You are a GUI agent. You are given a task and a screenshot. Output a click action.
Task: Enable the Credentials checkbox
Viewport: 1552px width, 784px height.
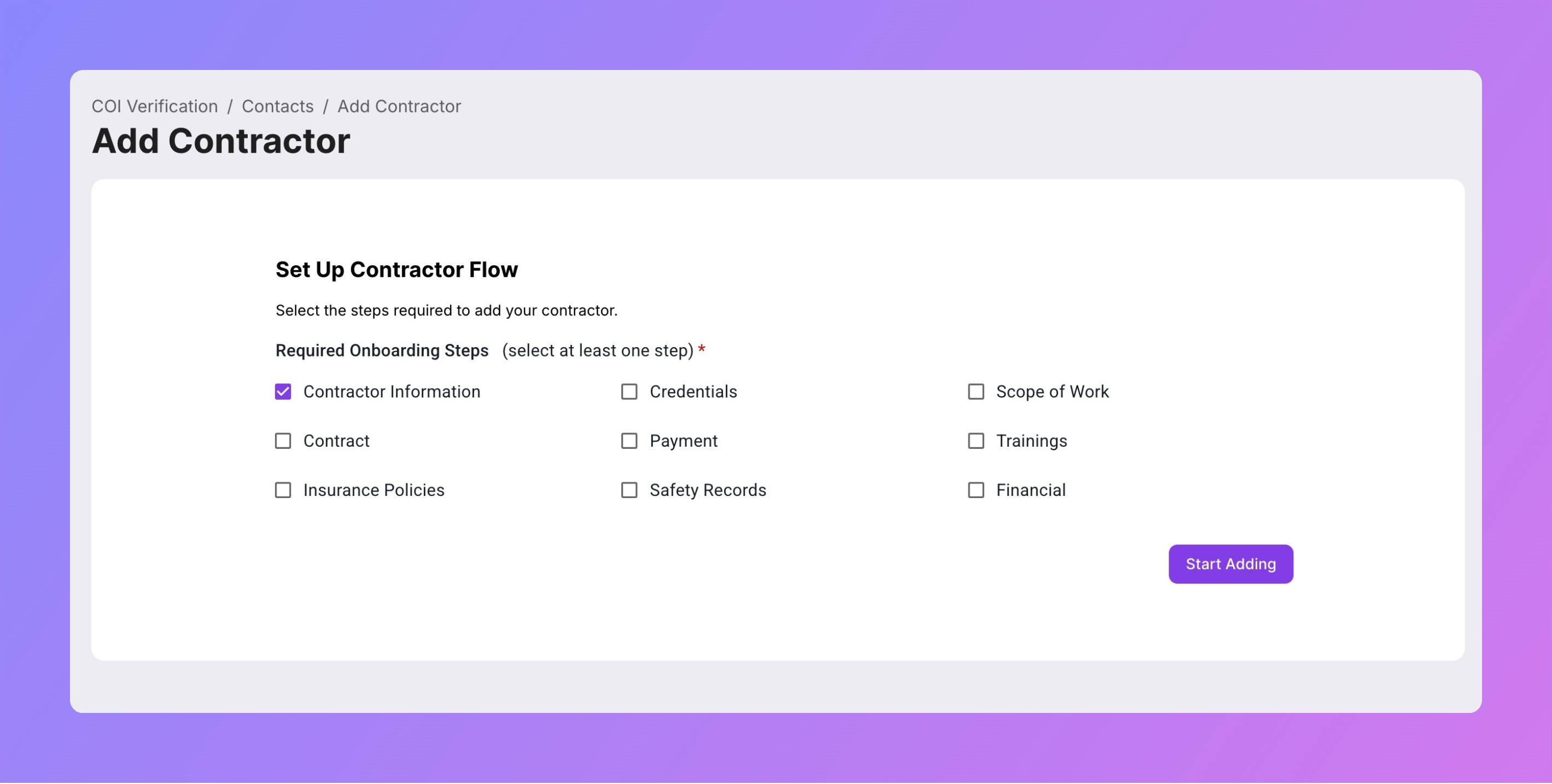tap(629, 392)
